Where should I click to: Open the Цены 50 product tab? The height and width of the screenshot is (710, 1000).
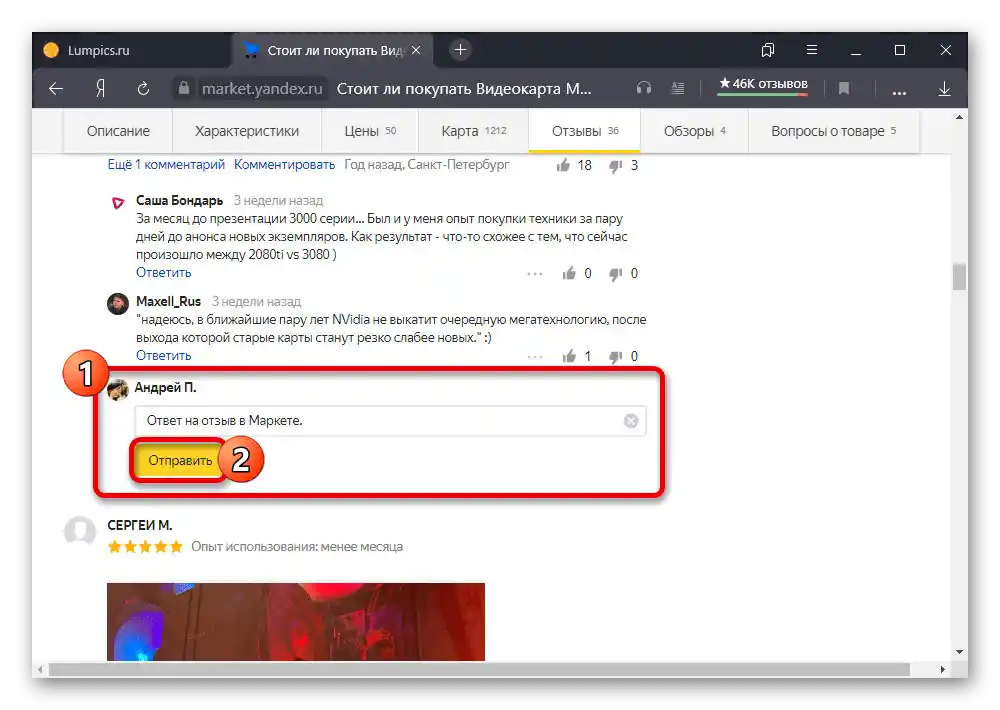(x=370, y=131)
